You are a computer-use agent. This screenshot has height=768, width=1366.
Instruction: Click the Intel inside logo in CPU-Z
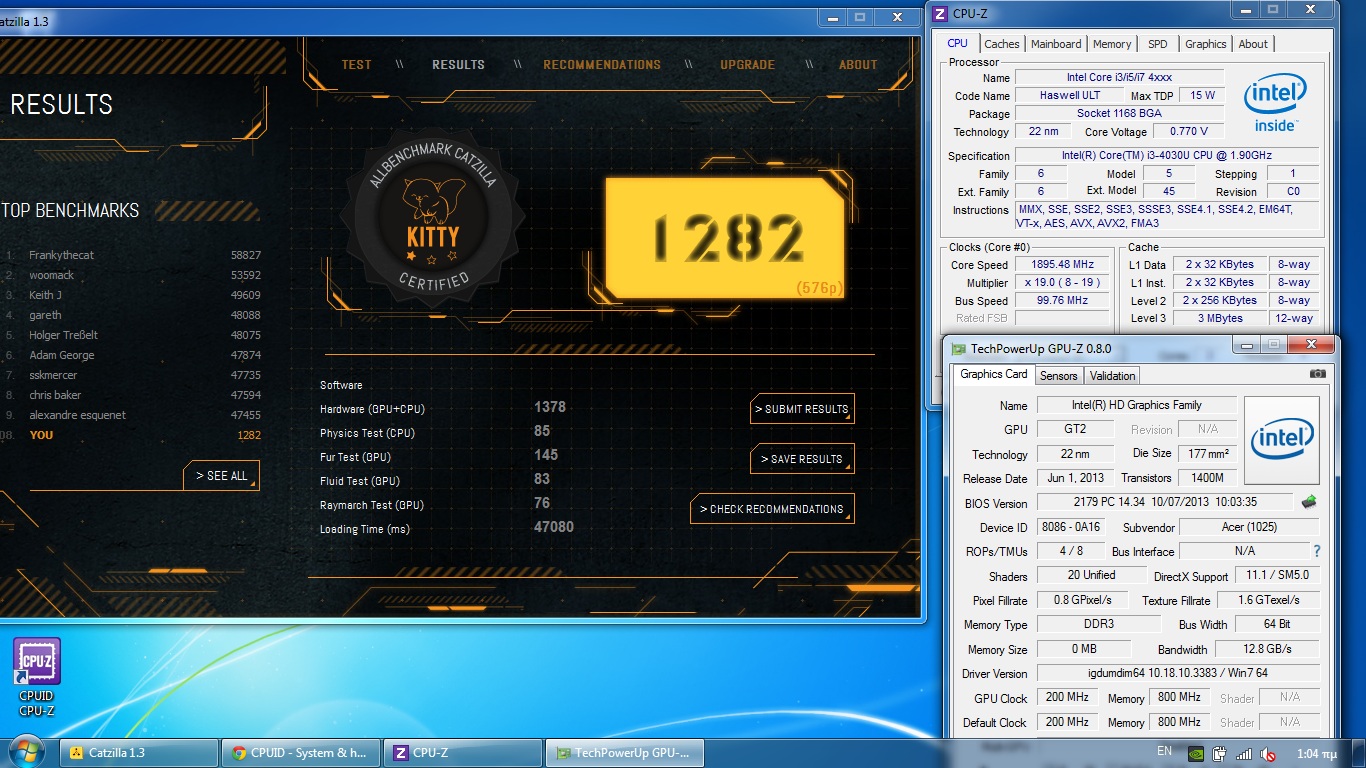[x=1275, y=105]
